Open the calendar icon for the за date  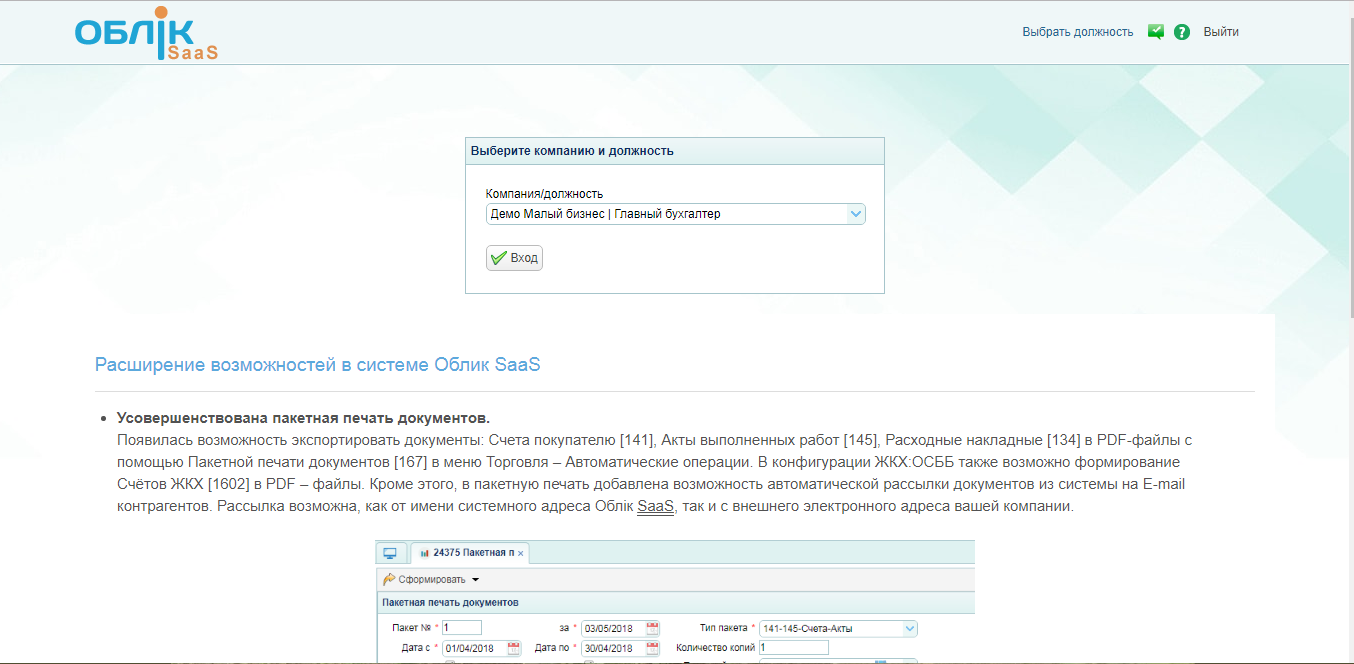(x=653, y=628)
